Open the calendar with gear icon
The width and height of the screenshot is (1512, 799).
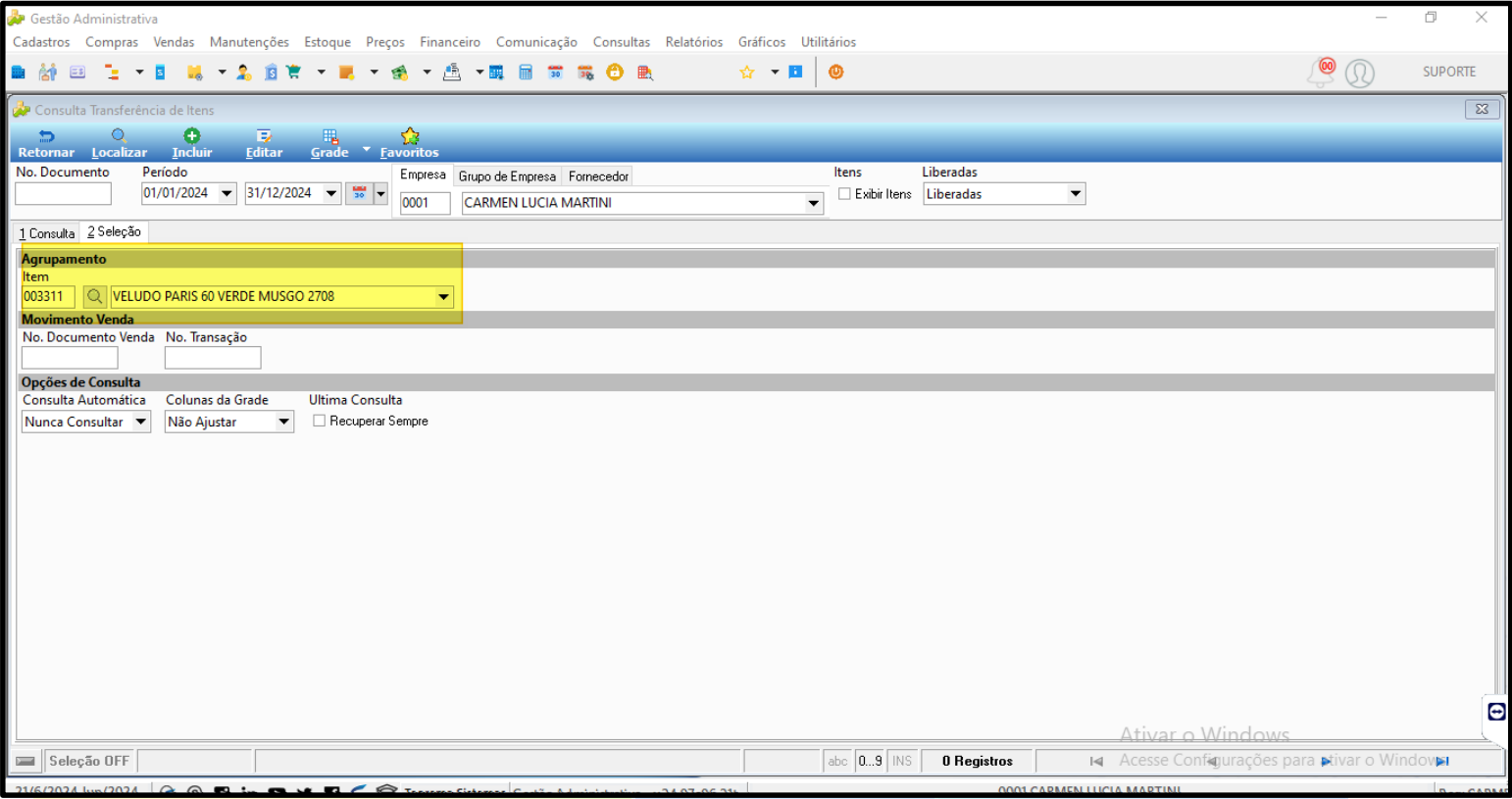585,73
